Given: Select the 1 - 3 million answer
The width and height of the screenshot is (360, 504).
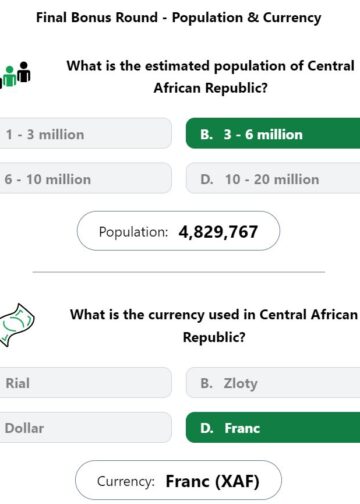Looking at the screenshot, I should coord(85,133).
